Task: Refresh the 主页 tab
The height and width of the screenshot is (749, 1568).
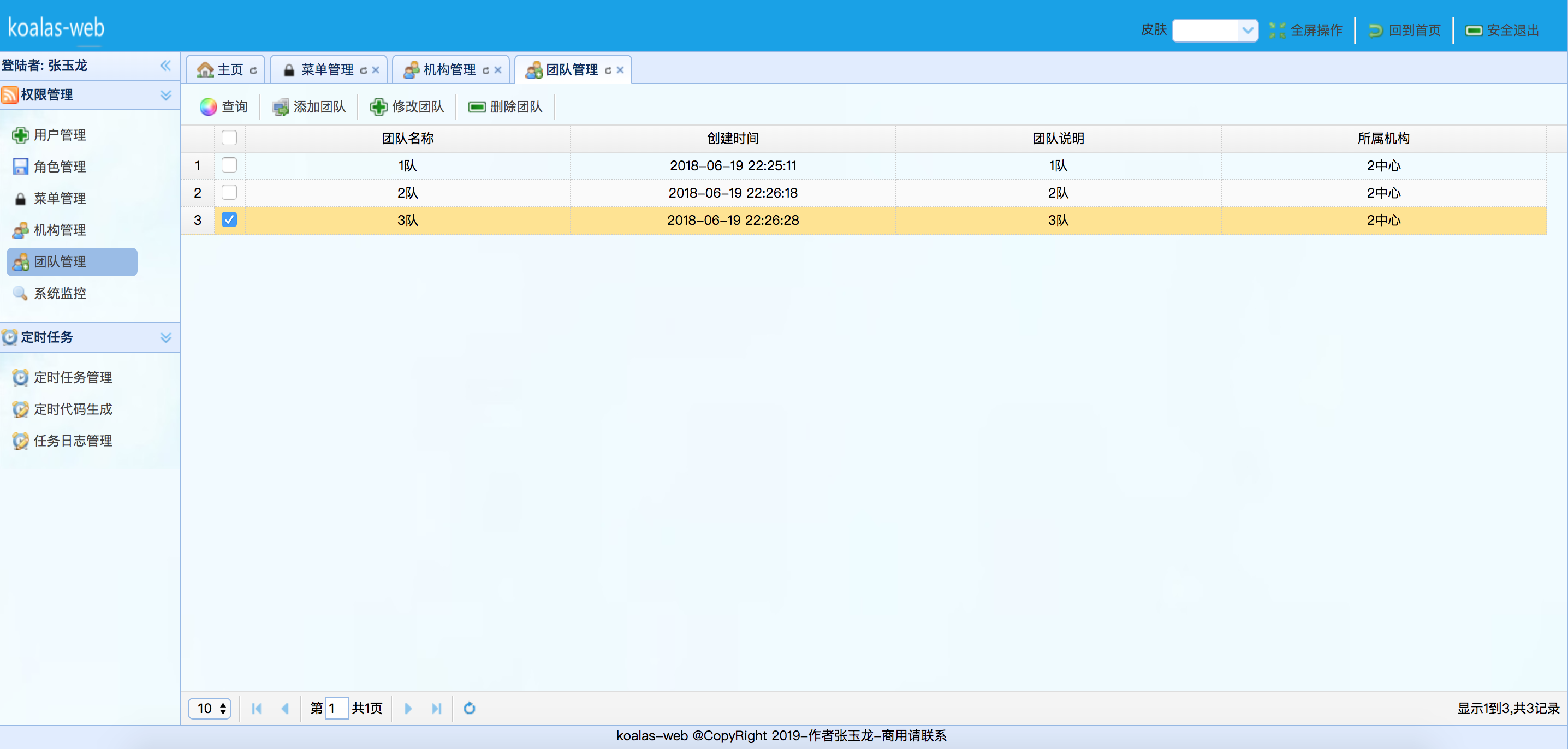Action: tap(253, 70)
